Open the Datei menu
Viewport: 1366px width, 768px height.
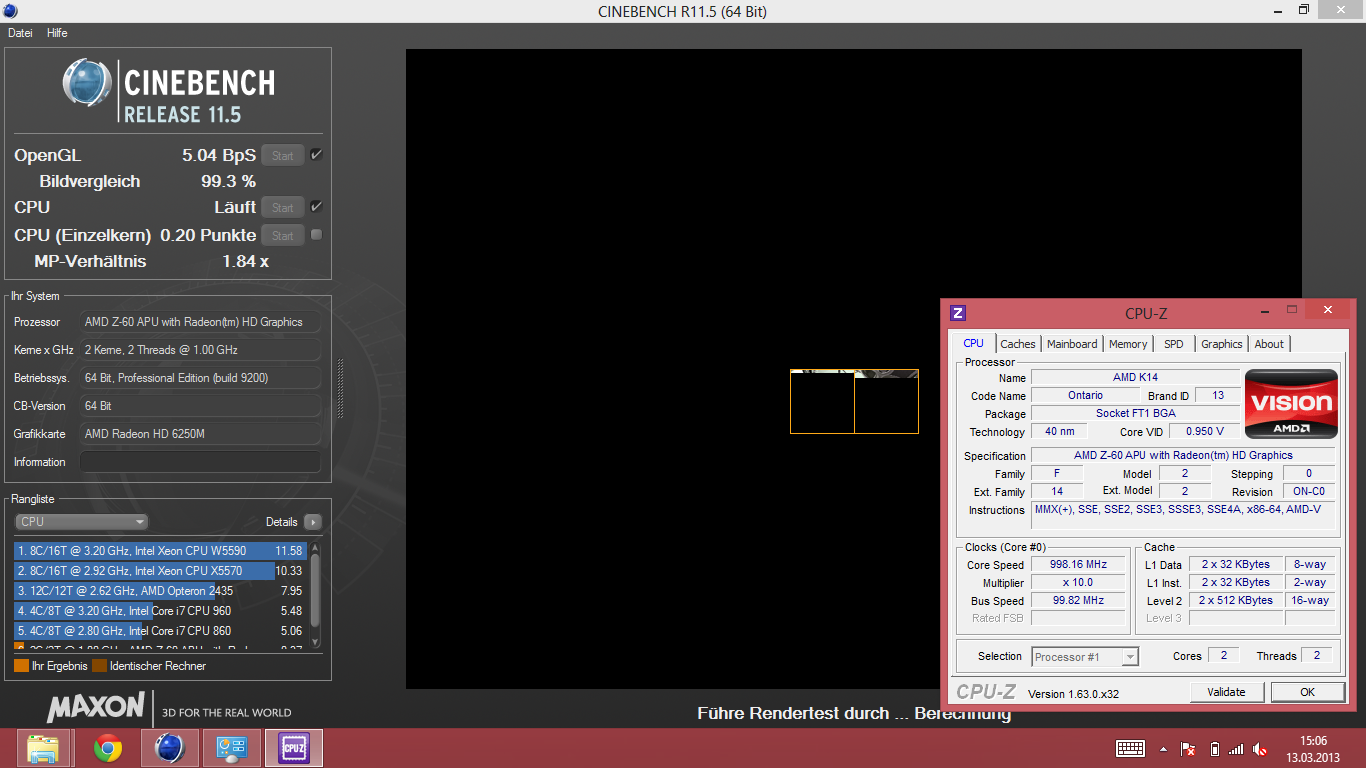(20, 33)
